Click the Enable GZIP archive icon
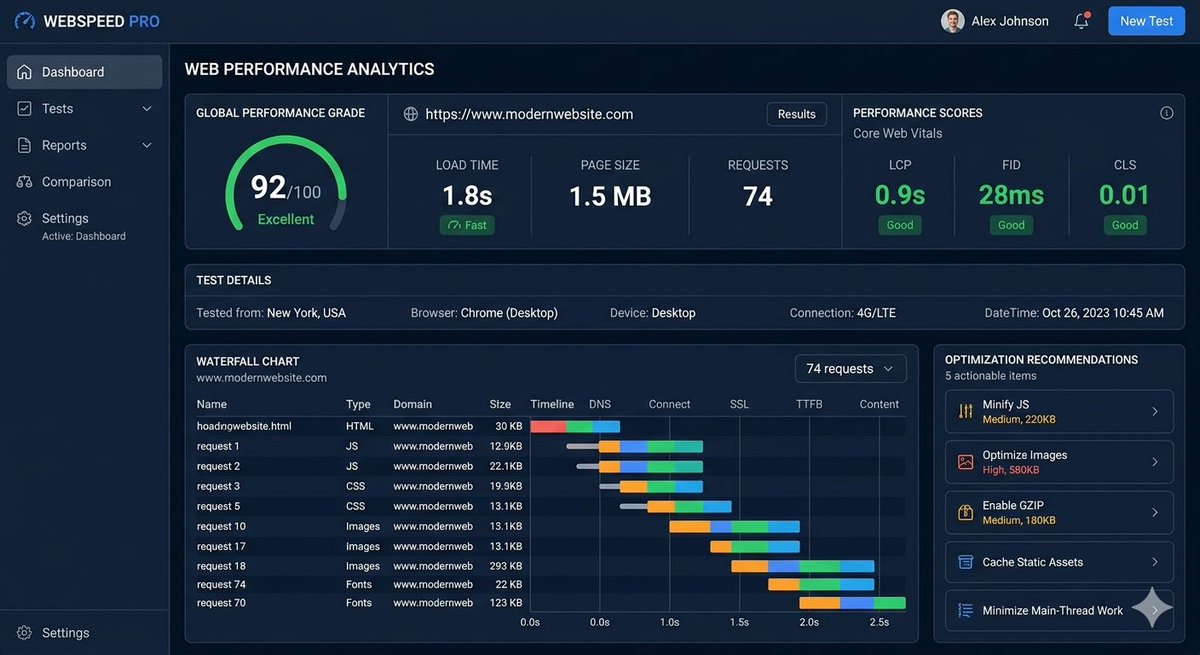Image resolution: width=1200 pixels, height=655 pixels. click(965, 512)
